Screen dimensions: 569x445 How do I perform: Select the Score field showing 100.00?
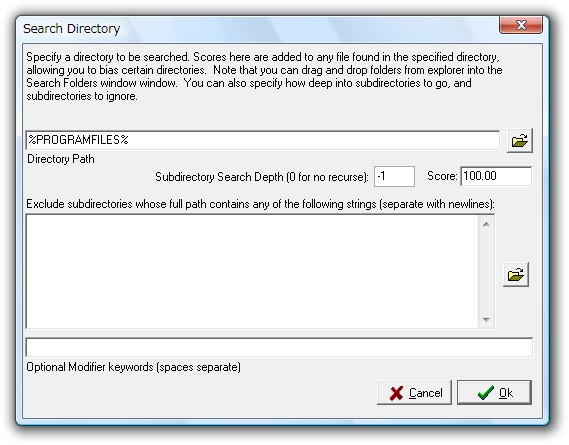tap(496, 176)
